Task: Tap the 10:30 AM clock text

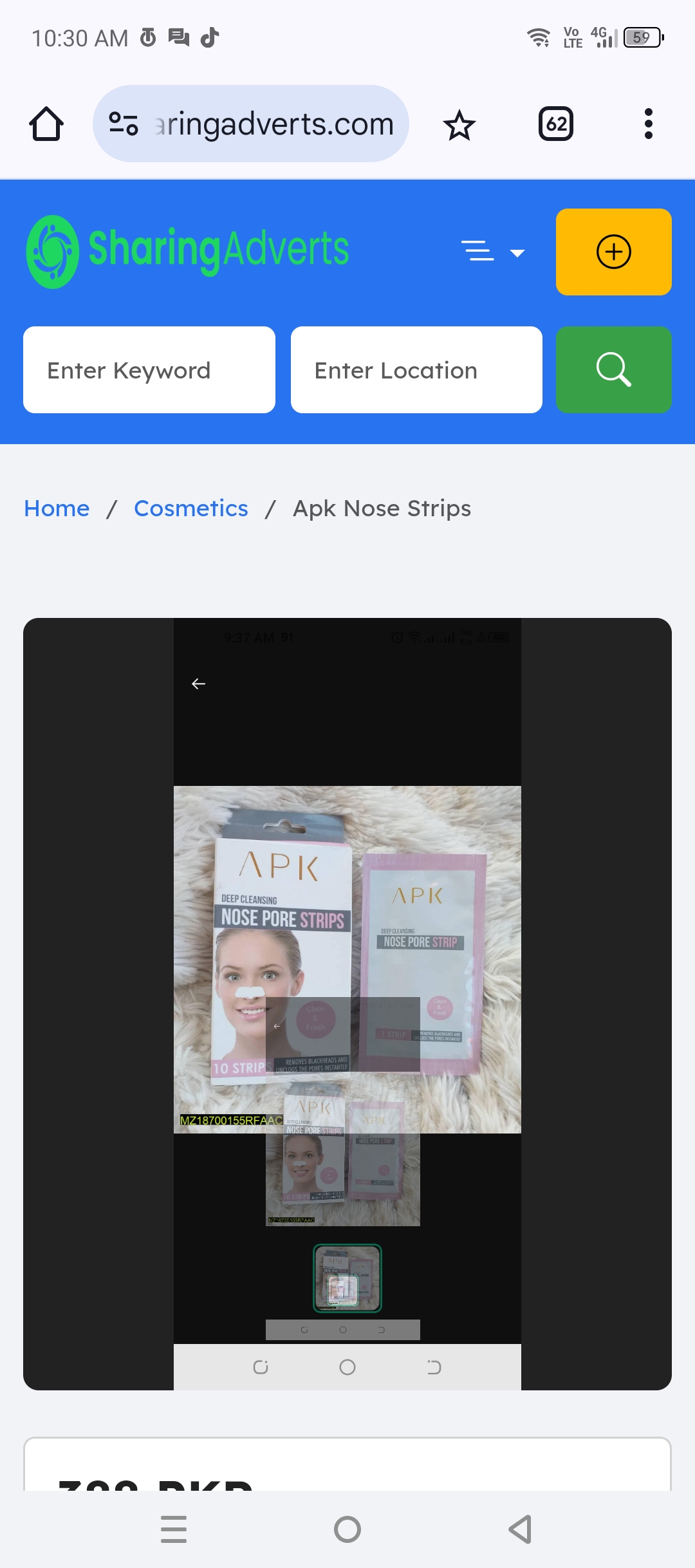Action: click(80, 39)
